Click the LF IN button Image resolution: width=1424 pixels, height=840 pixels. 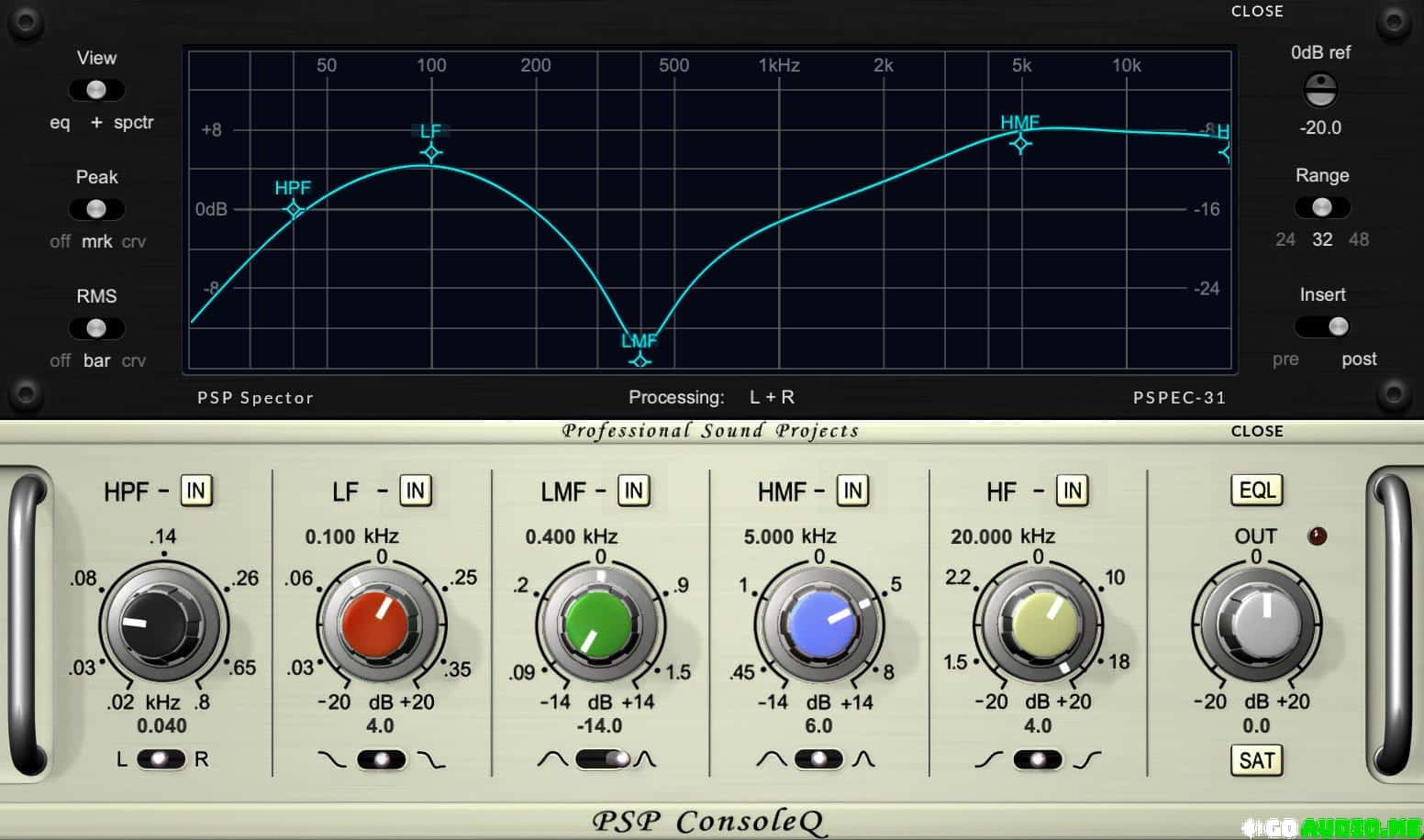pos(416,491)
